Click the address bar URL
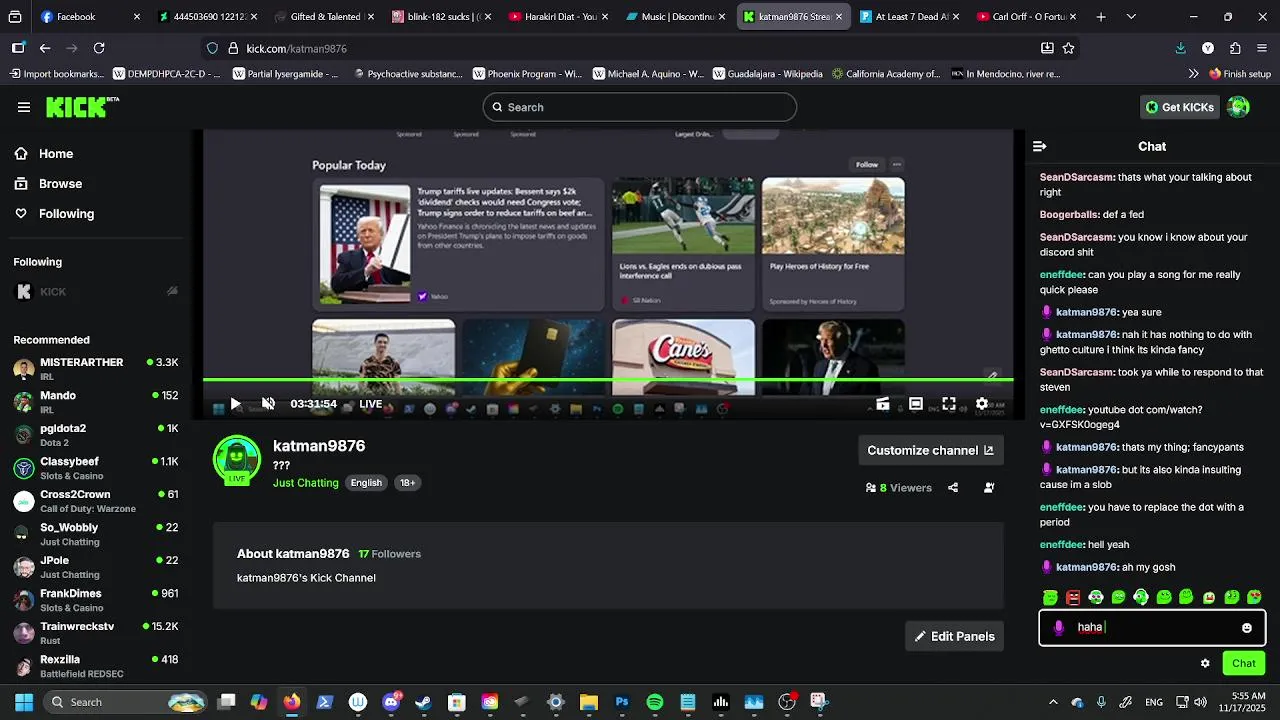1280x720 pixels. tap(297, 48)
